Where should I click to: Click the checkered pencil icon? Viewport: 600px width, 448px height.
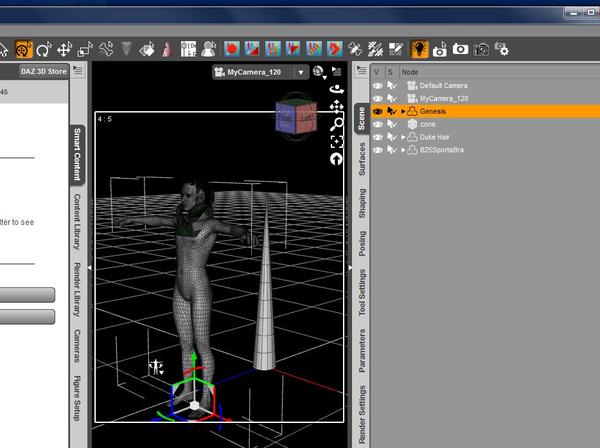396,49
